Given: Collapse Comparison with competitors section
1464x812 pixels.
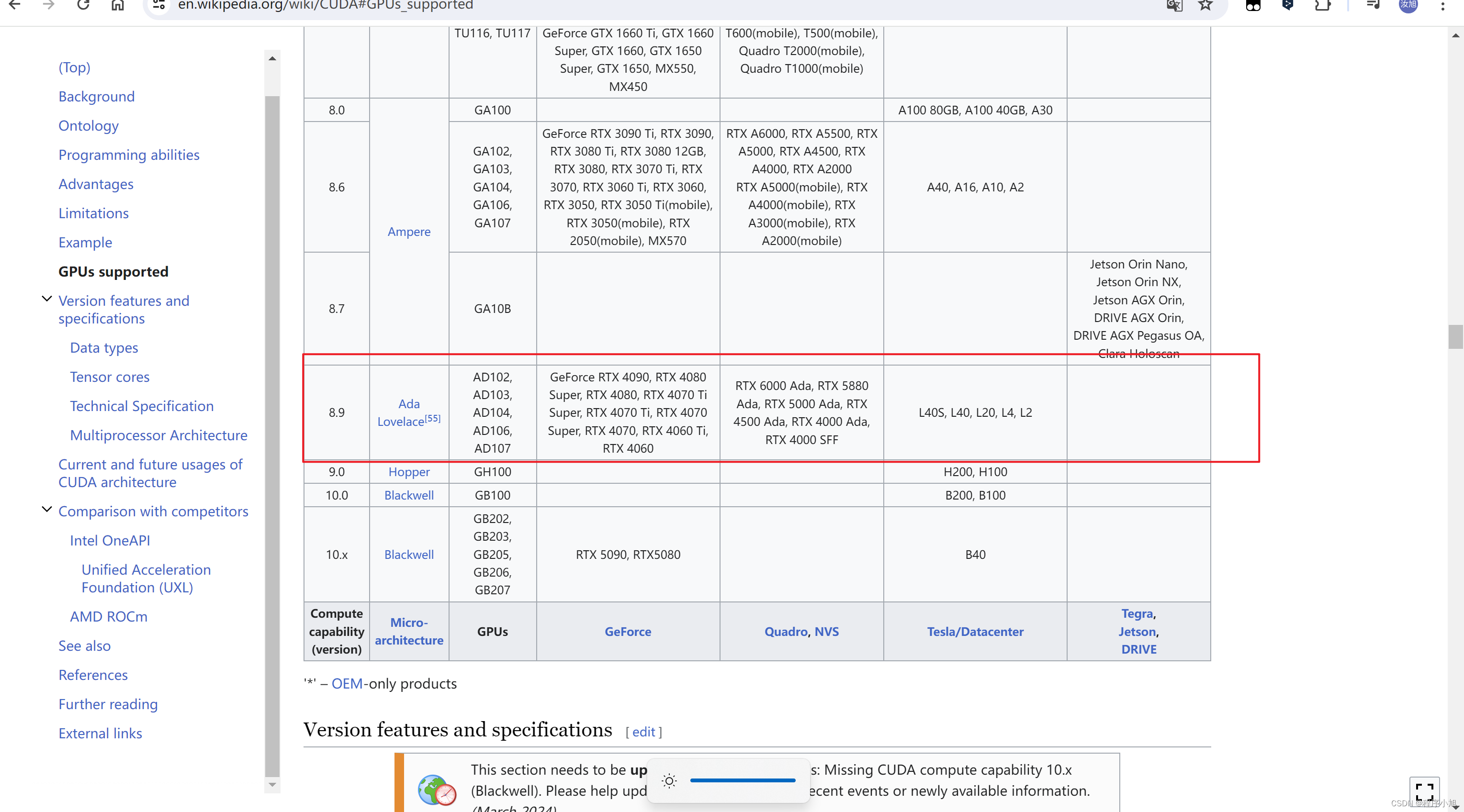Looking at the screenshot, I should pos(47,510).
